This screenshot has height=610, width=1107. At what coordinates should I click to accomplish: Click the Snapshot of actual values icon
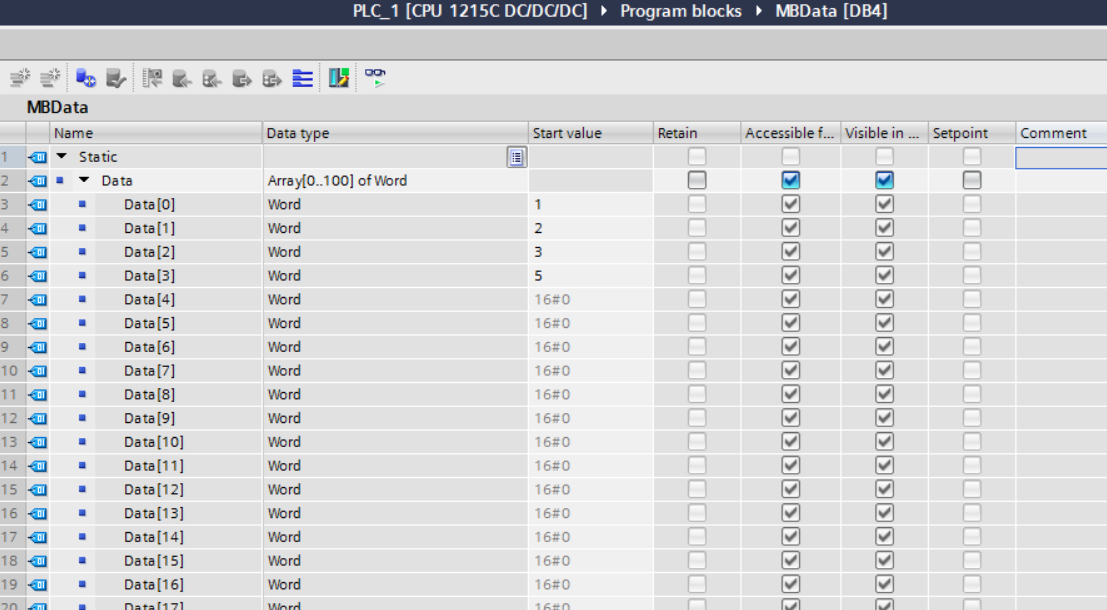(152, 78)
